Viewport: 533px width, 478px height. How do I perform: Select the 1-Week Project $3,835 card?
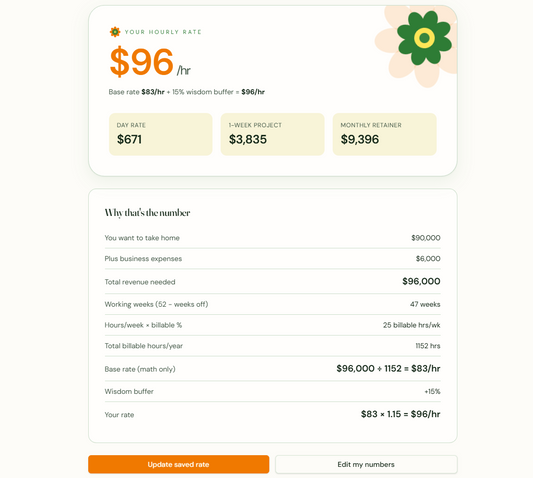272,134
